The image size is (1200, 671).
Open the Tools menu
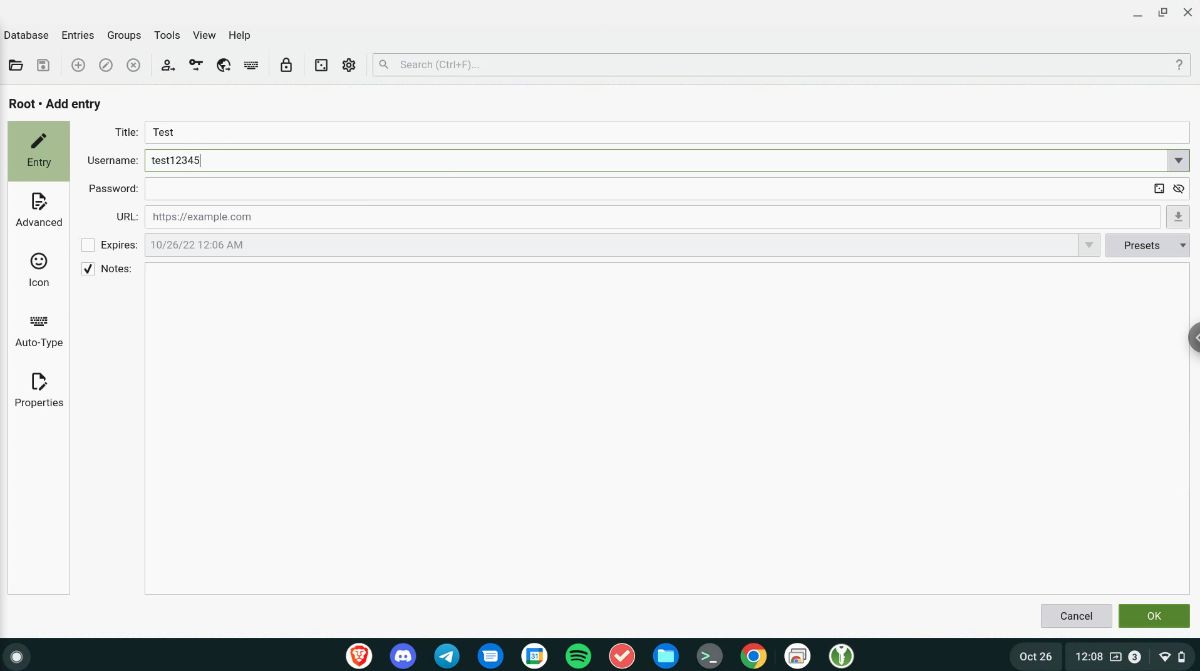(167, 35)
